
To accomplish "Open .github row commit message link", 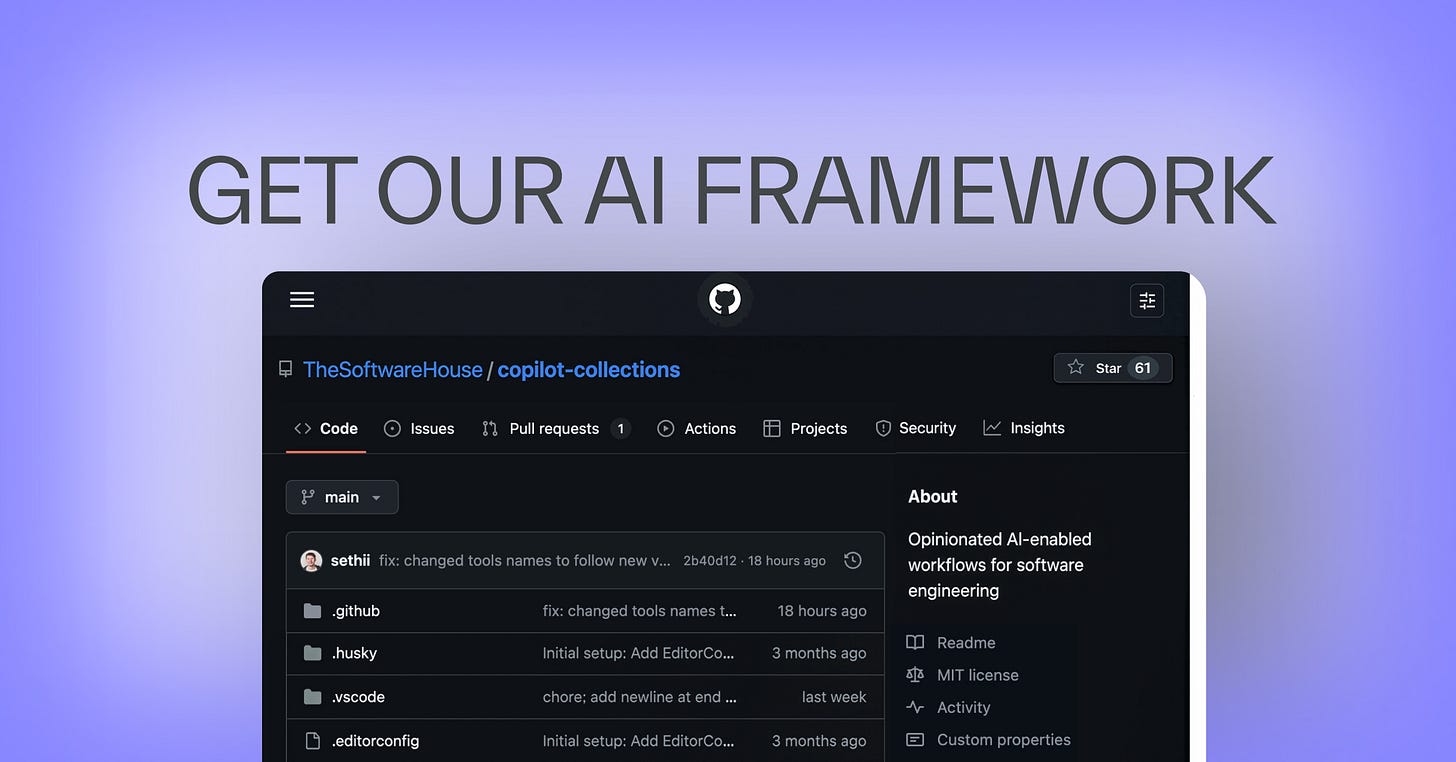I will pos(640,610).
